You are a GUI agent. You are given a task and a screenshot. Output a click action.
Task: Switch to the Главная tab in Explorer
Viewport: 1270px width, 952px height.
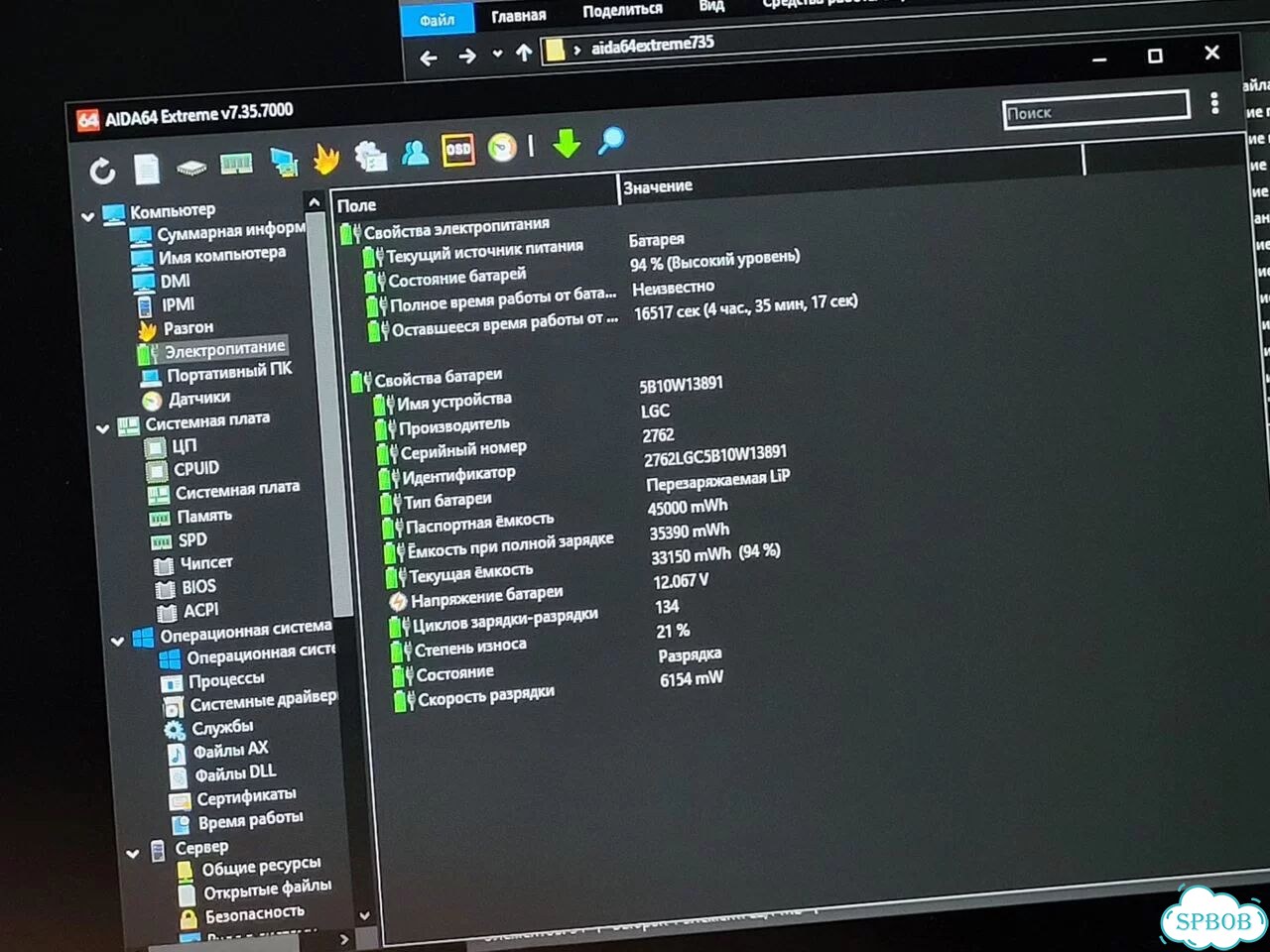coord(519,16)
